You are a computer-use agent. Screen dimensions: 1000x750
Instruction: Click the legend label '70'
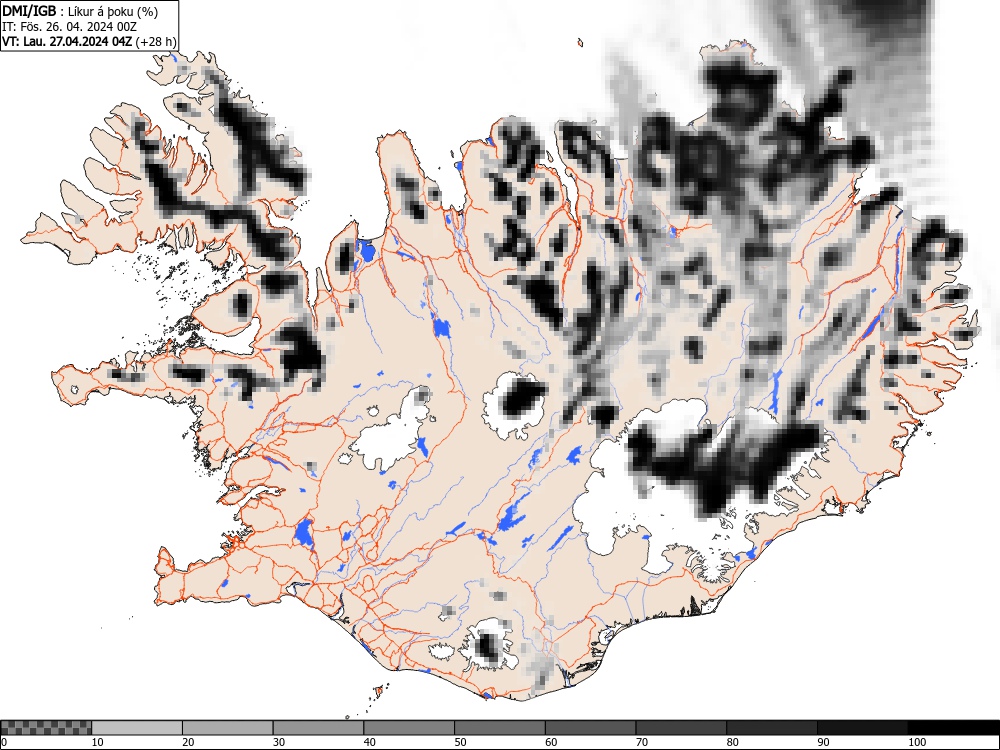coord(641,742)
